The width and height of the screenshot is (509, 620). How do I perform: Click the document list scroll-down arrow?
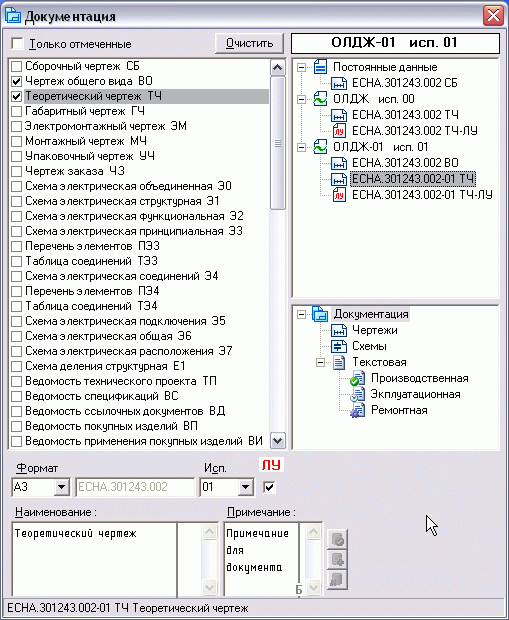[278, 440]
